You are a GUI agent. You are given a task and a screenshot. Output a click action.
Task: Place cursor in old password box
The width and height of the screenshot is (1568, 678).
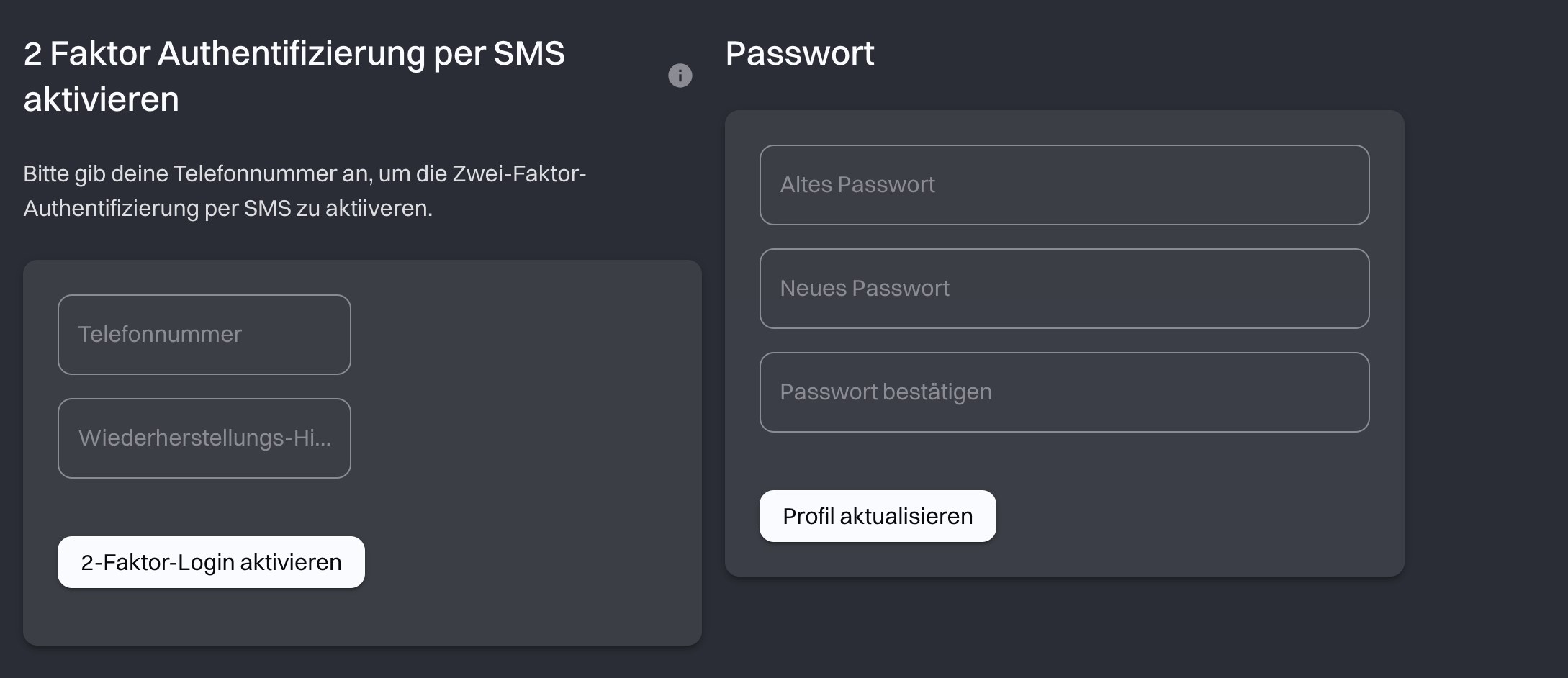(x=1063, y=185)
